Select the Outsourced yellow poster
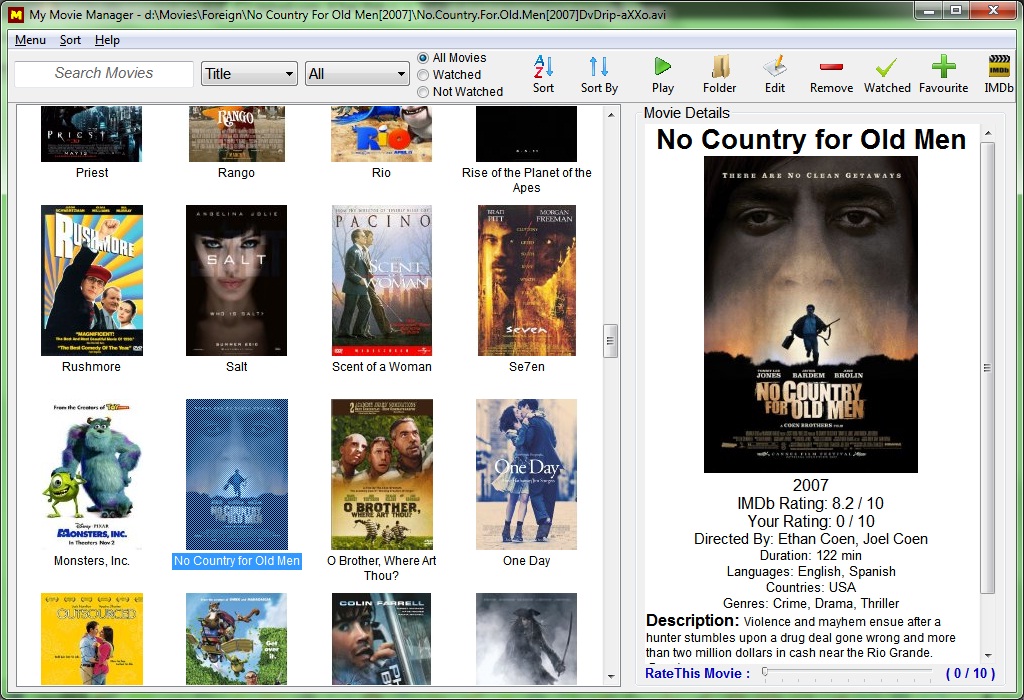Viewport: 1024px width, 700px height. pos(91,639)
